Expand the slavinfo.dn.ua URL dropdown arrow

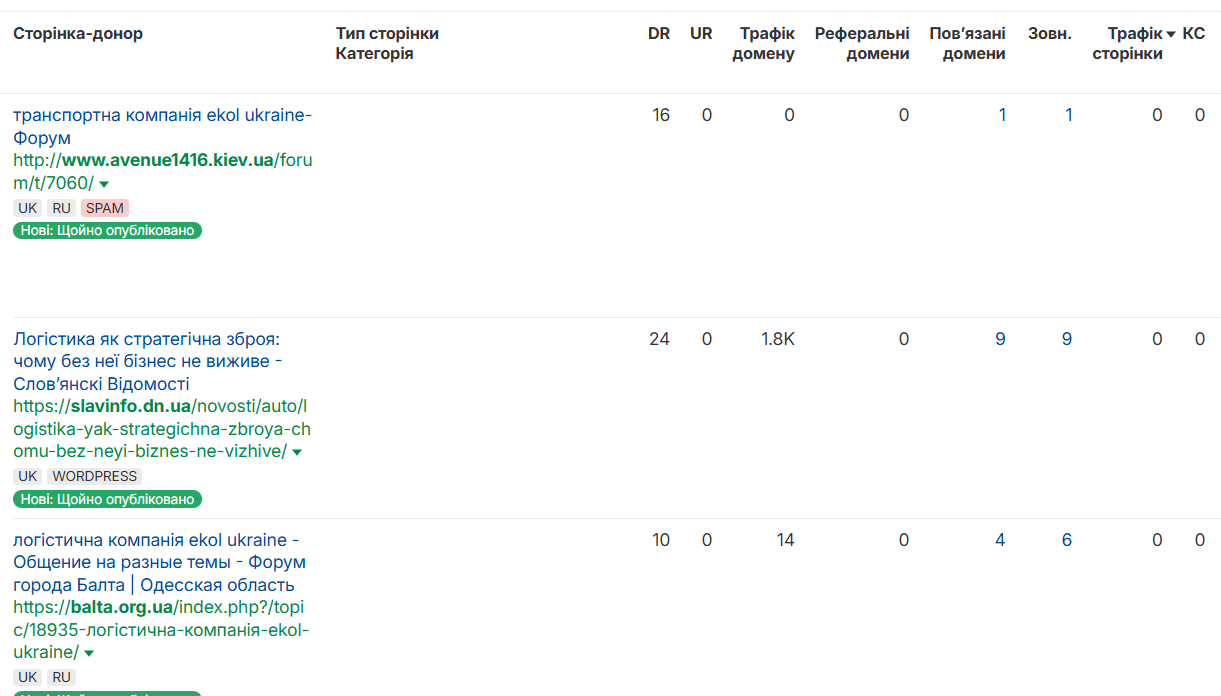pyautogui.click(x=297, y=453)
